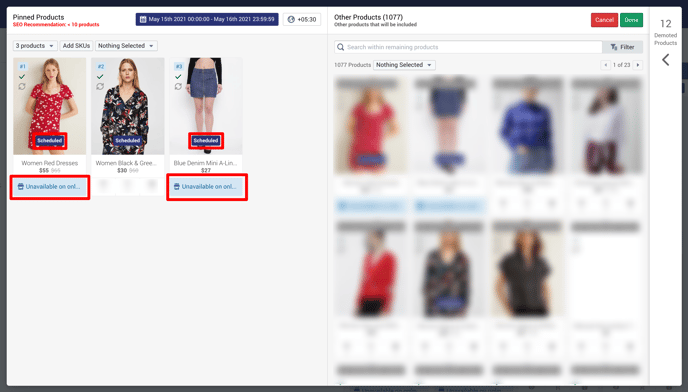Screen dimensions: 688x392
Task: Select the Women Black & Green product thumbnail
Action: click(128, 106)
